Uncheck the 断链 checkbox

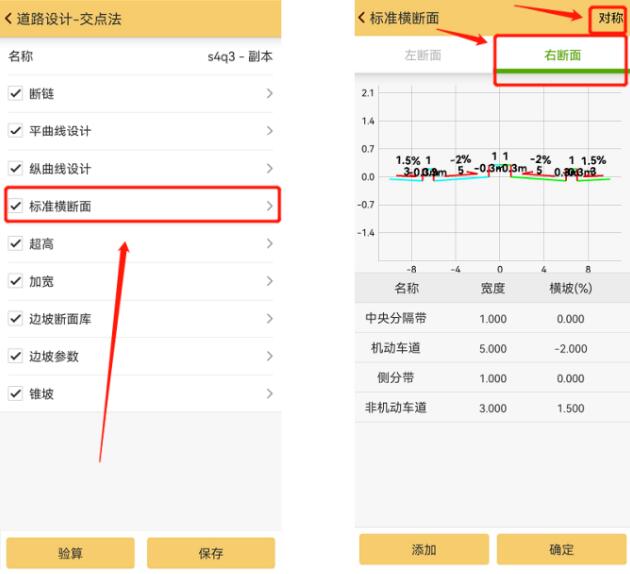15,94
